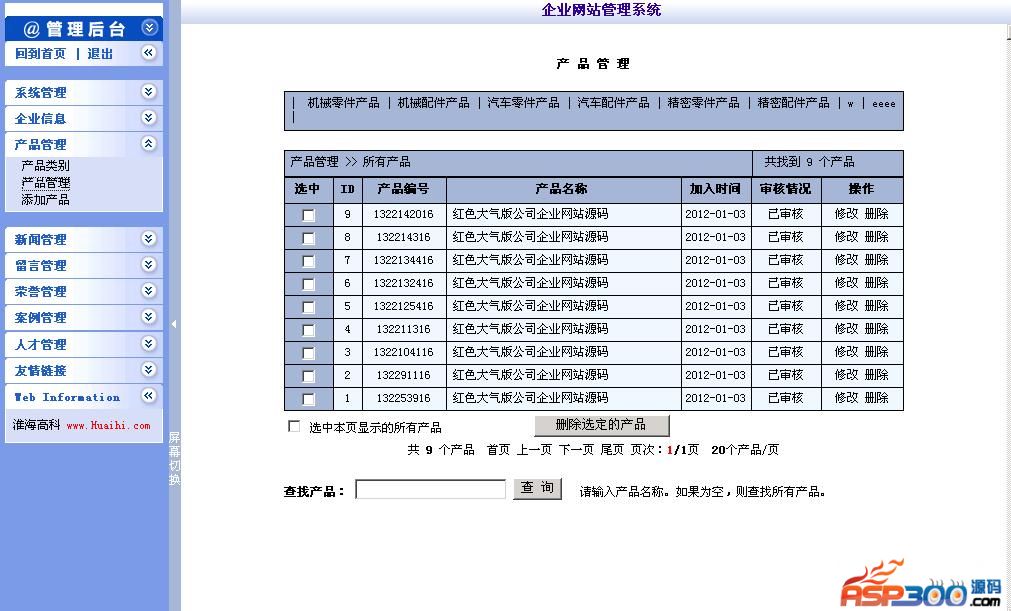Click 修改 for product 132291116
This screenshot has height=611, width=1011.
[847, 374]
